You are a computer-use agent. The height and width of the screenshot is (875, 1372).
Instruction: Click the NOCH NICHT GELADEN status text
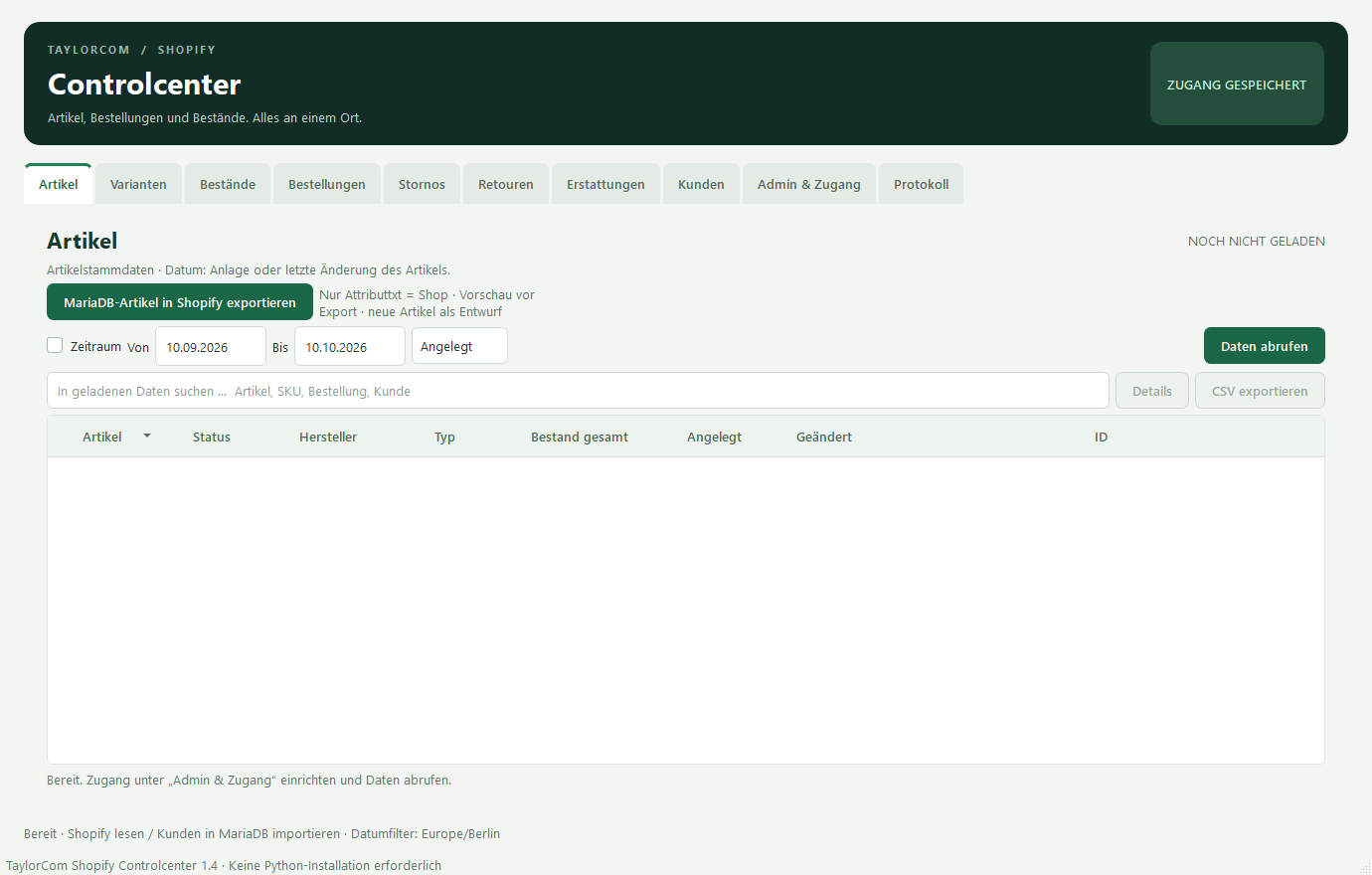point(1257,241)
